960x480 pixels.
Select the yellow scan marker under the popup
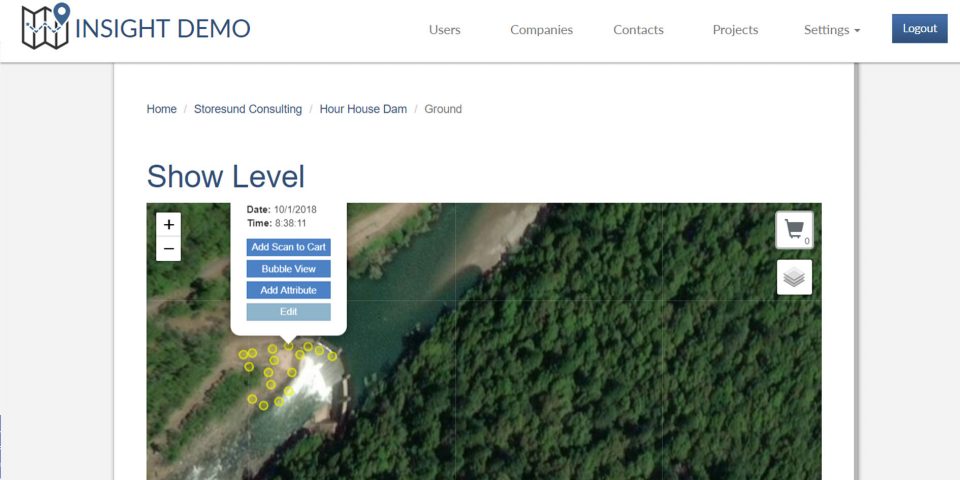pyautogui.click(x=288, y=347)
